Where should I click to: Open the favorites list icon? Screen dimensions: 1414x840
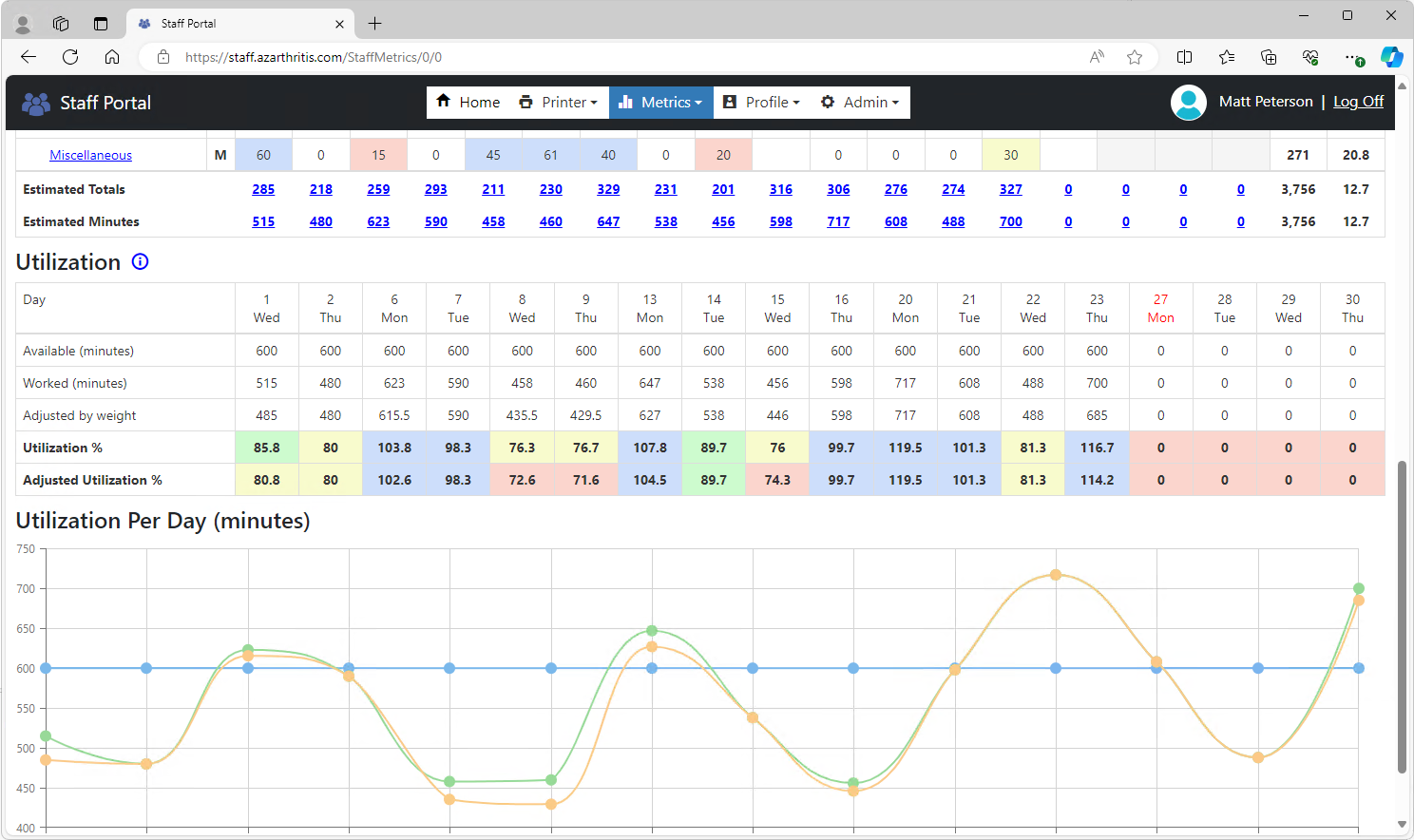point(1227,57)
